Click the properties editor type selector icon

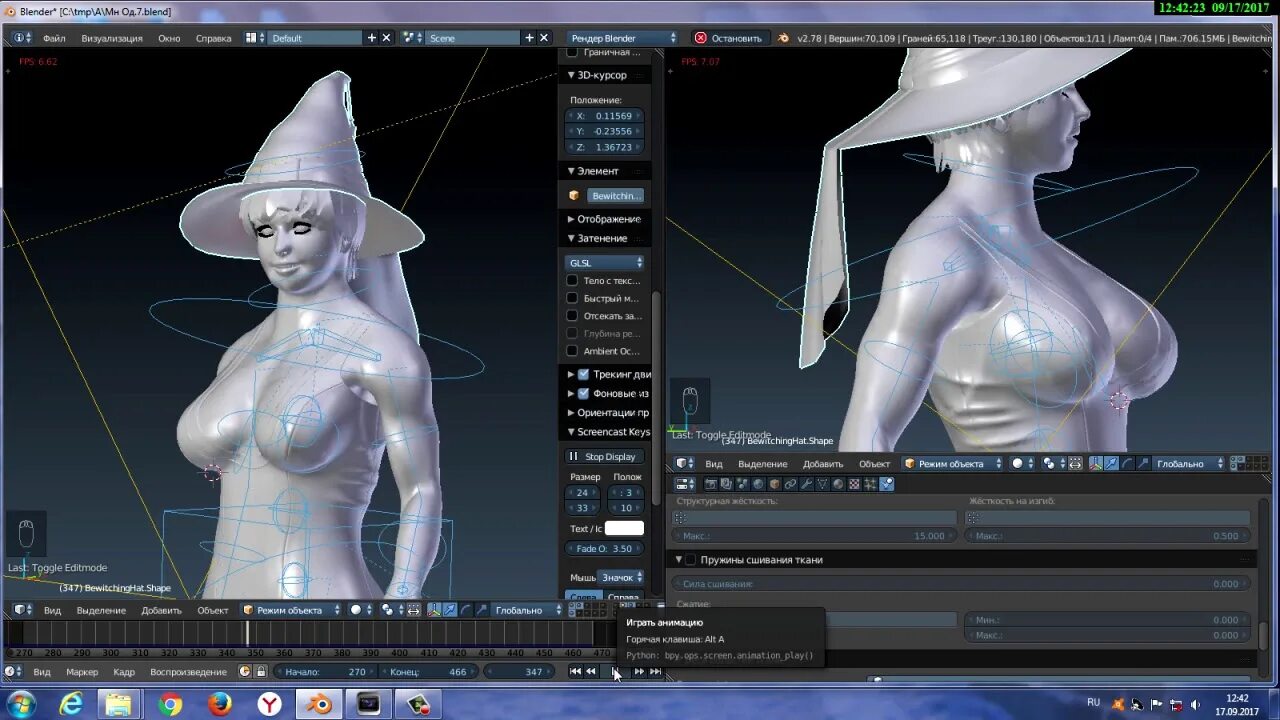pos(684,484)
